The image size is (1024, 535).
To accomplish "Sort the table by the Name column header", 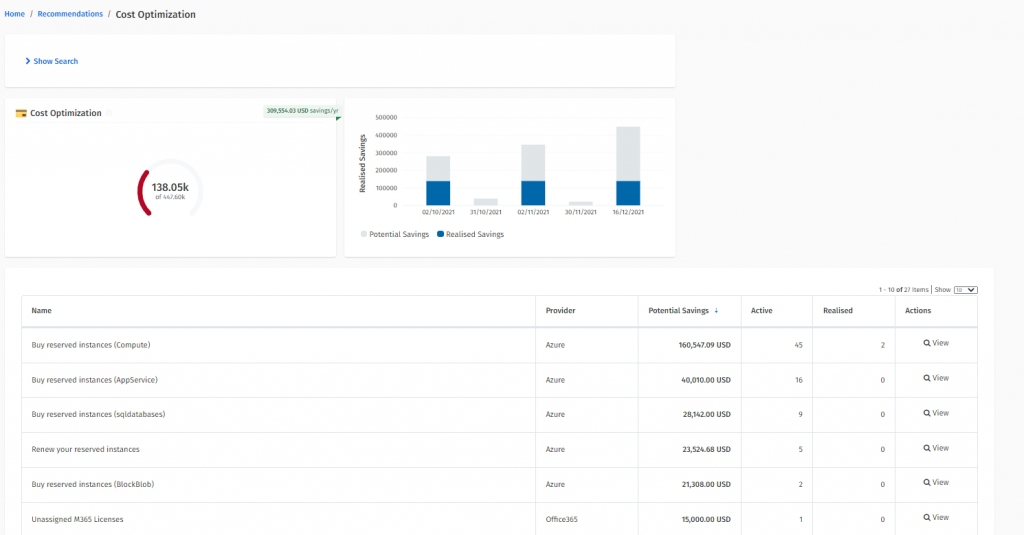I will click(x=41, y=310).
